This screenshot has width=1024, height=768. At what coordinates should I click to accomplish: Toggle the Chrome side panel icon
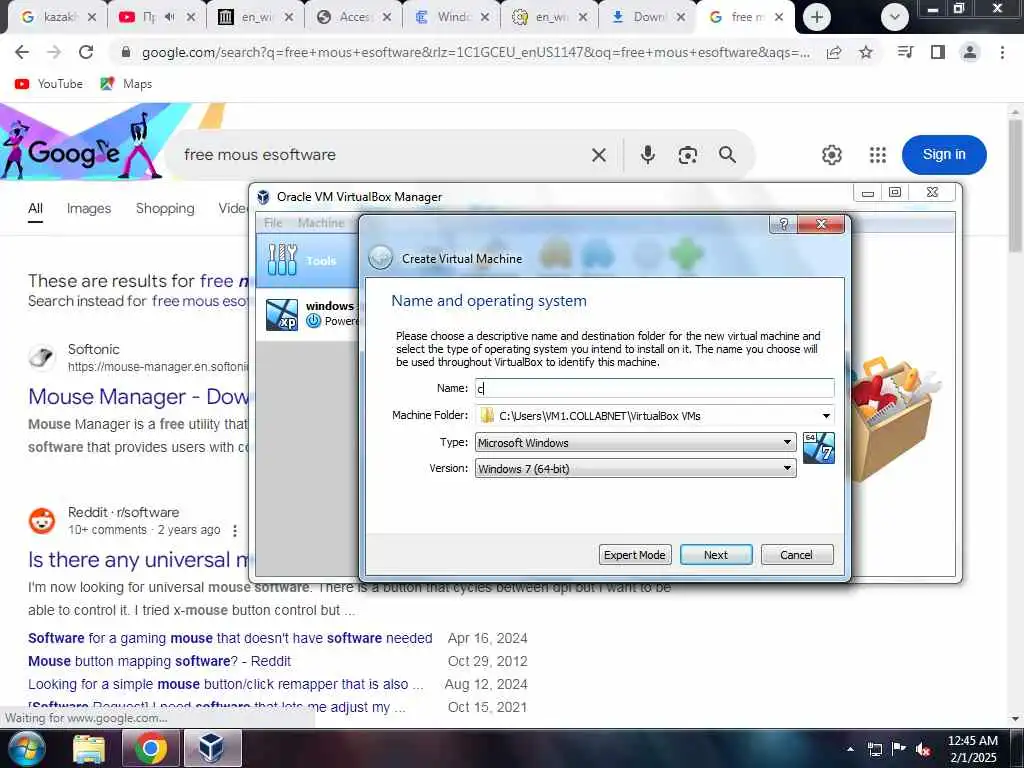(x=938, y=52)
